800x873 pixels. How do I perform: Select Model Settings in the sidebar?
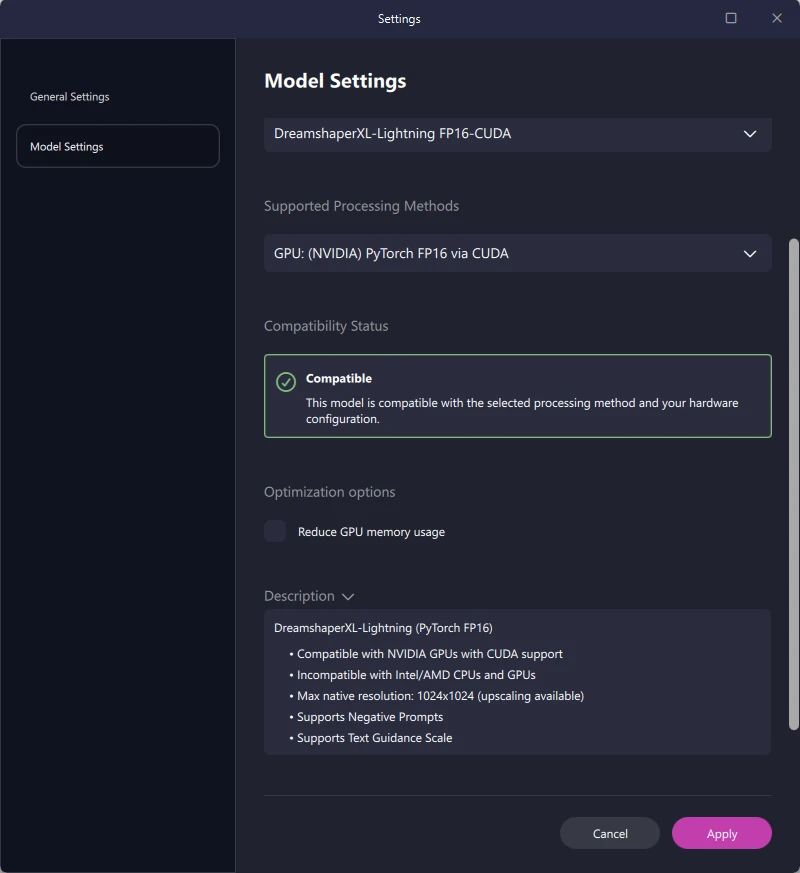pos(118,146)
